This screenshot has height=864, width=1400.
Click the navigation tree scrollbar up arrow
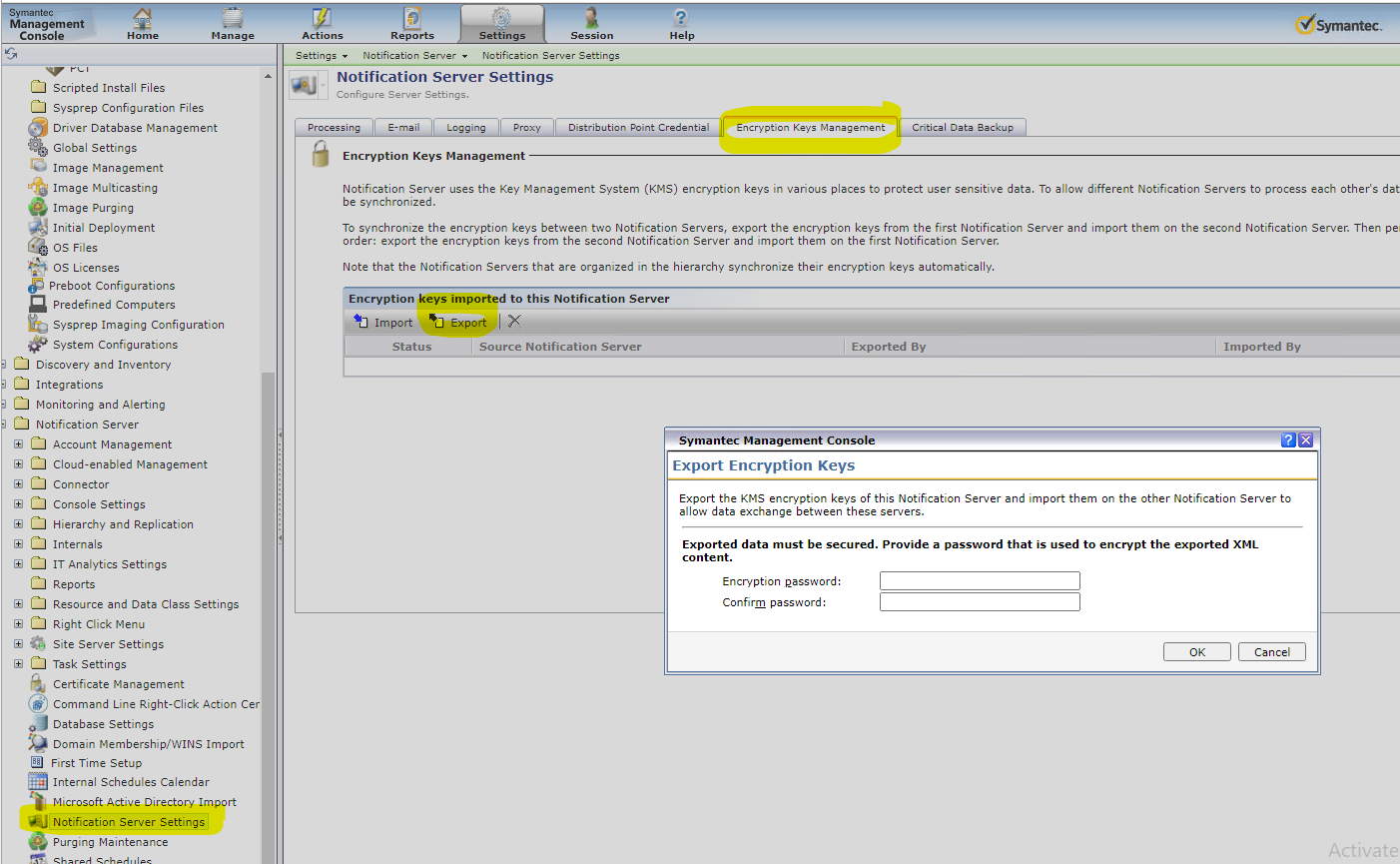click(x=268, y=76)
